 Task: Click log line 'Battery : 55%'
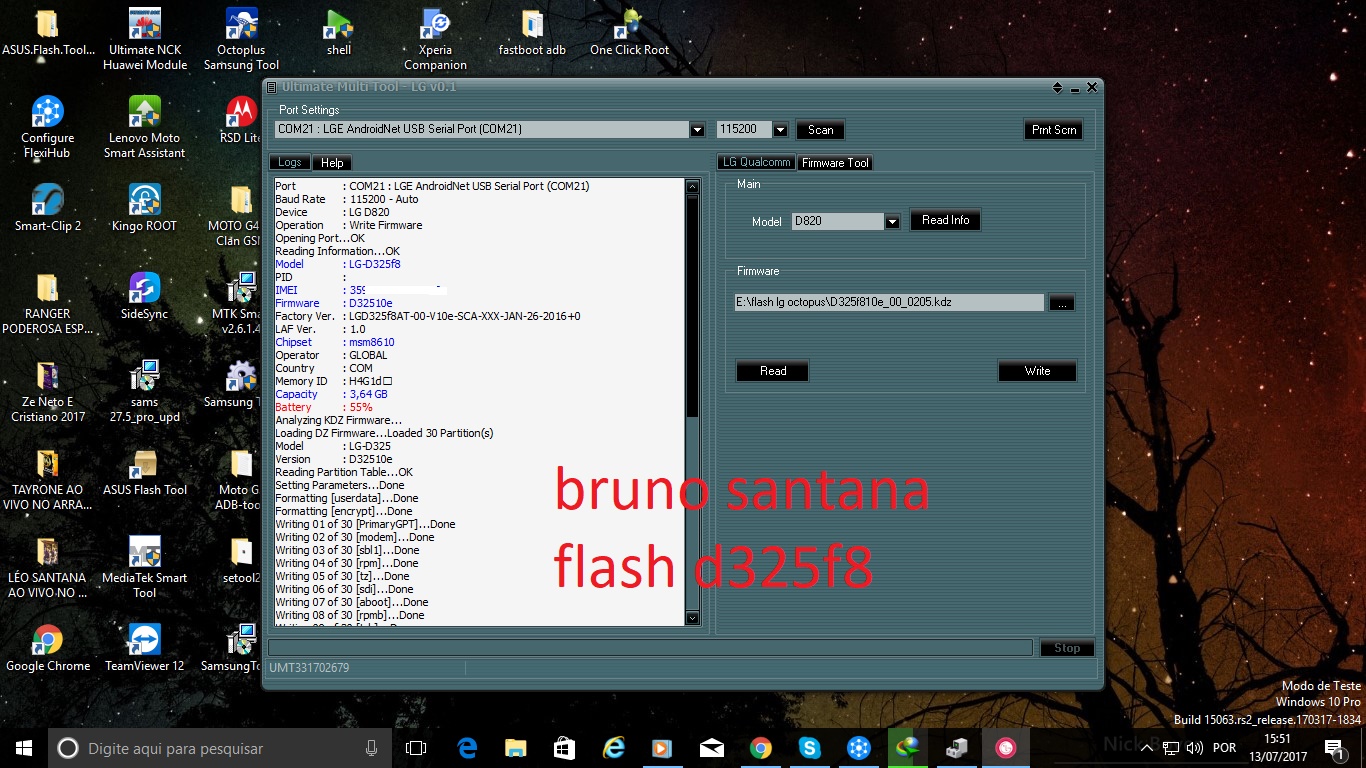(x=324, y=407)
